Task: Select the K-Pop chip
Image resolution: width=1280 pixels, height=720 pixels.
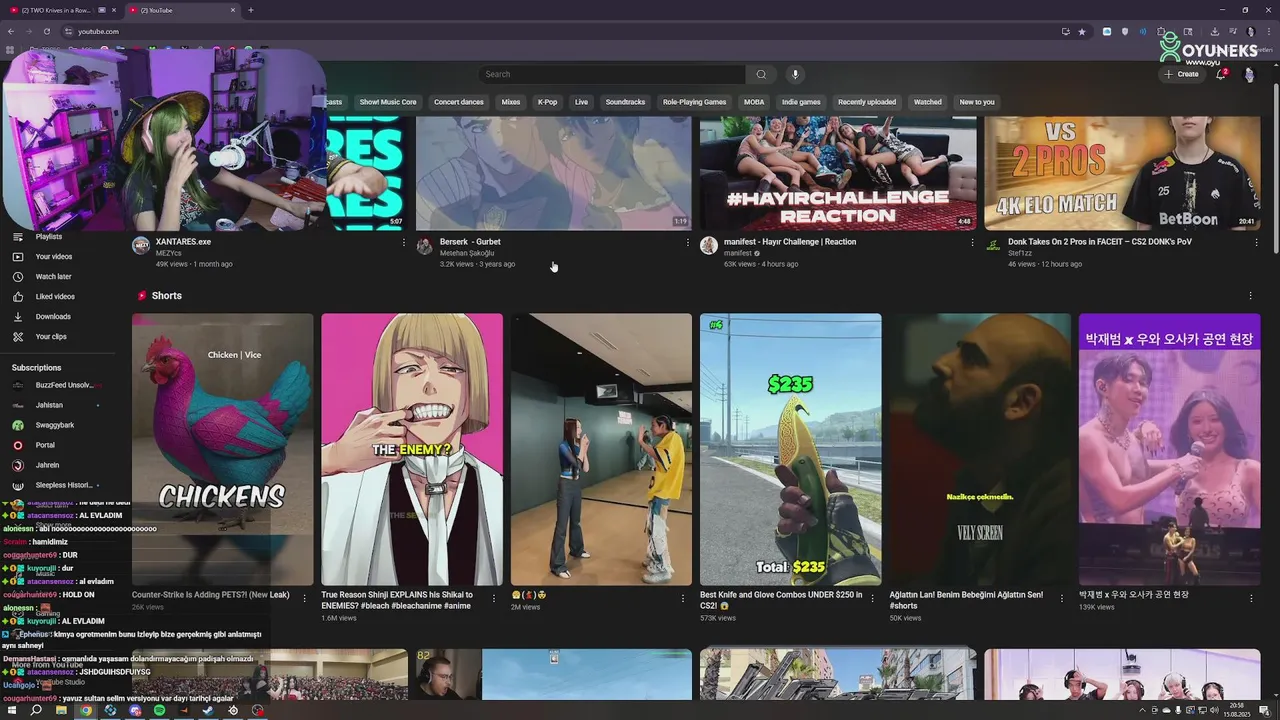Action: point(547,102)
